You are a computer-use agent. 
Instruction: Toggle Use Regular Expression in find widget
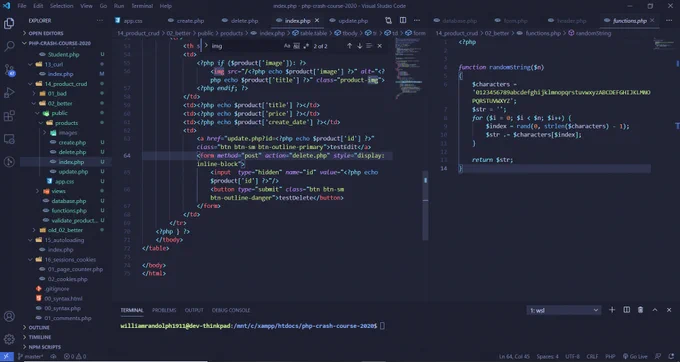(306, 46)
